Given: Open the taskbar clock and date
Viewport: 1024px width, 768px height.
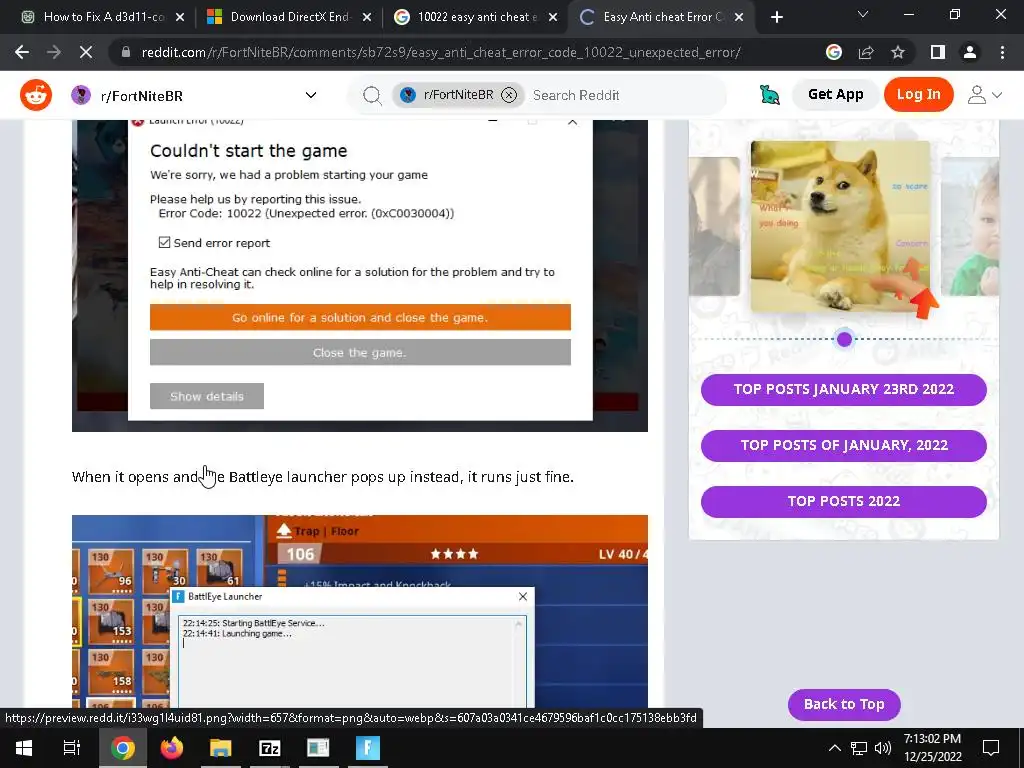Looking at the screenshot, I should (x=933, y=748).
